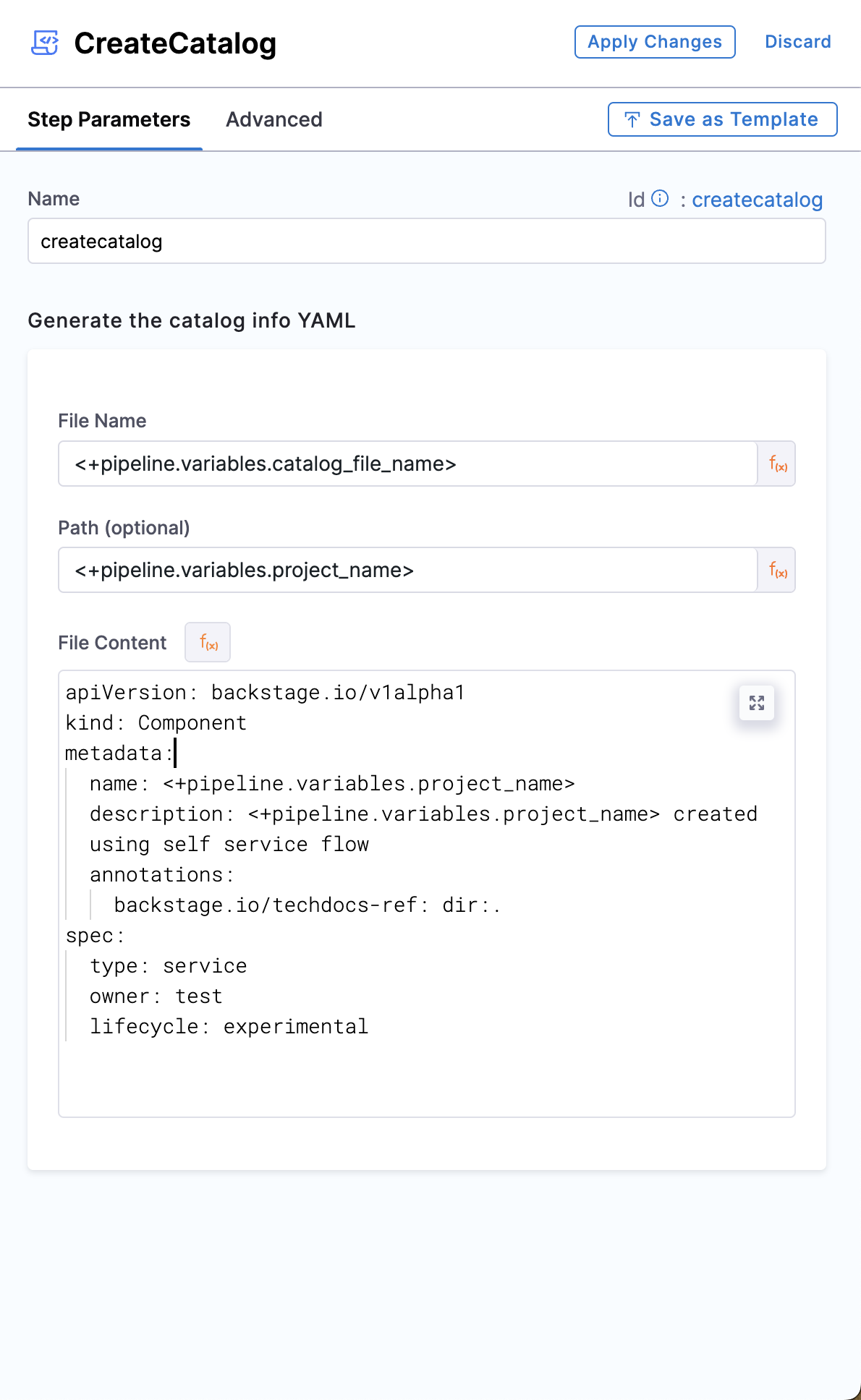Click the upload arrow icon in Save as Template
Viewport: 861px width, 1400px height.
[632, 120]
